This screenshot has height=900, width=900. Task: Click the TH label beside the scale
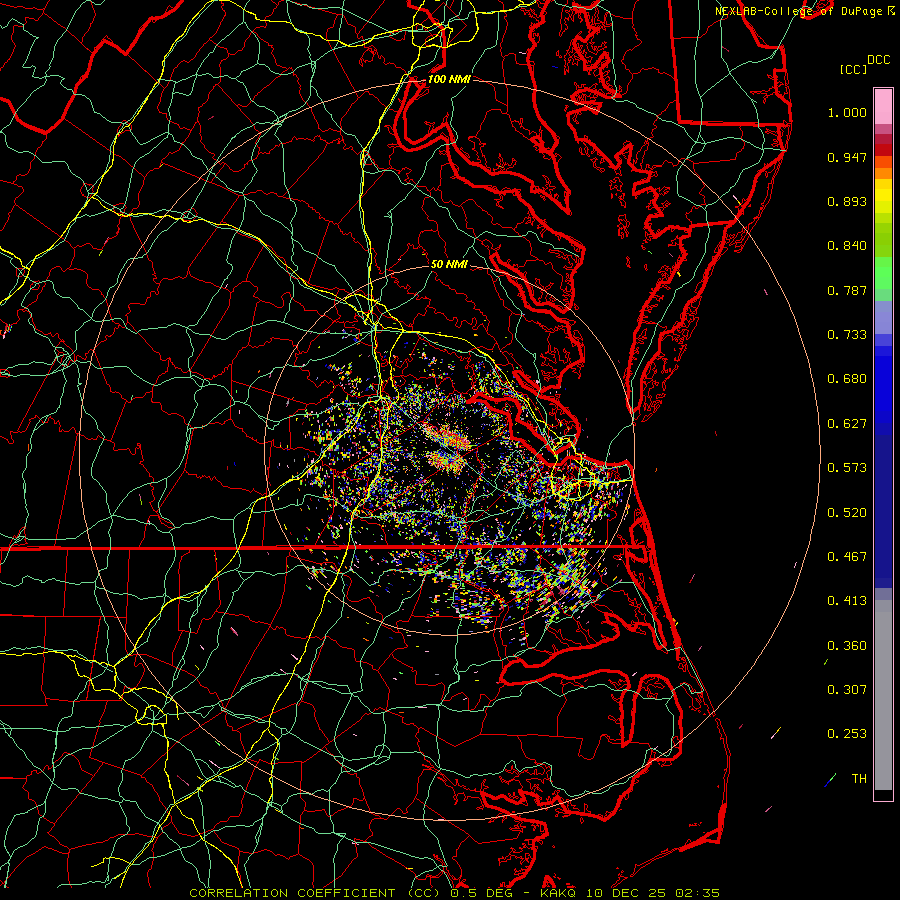859,779
